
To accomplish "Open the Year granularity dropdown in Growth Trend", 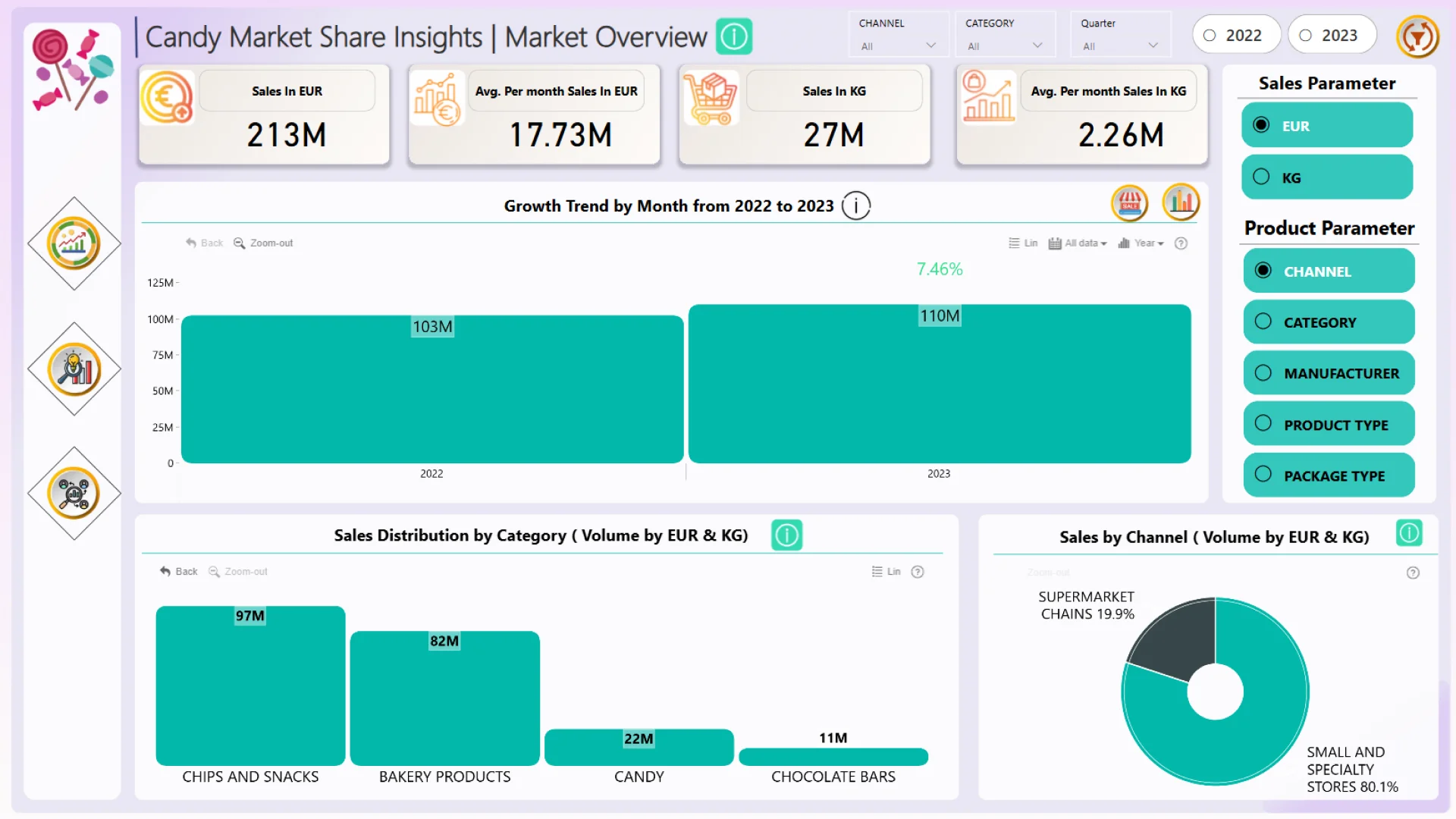I will (x=1141, y=243).
